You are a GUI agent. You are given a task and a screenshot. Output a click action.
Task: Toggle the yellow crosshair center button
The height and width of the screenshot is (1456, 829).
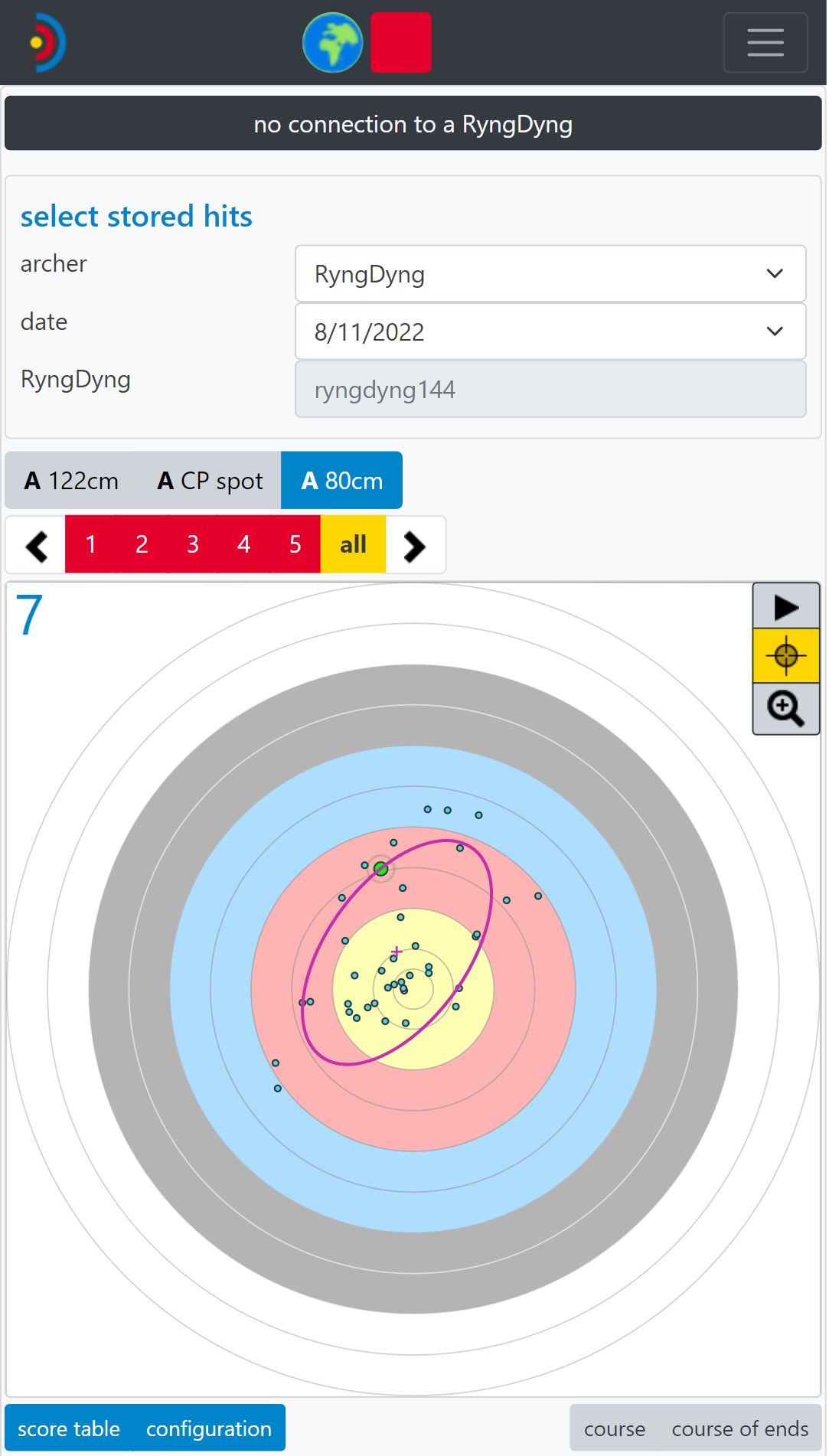point(785,656)
